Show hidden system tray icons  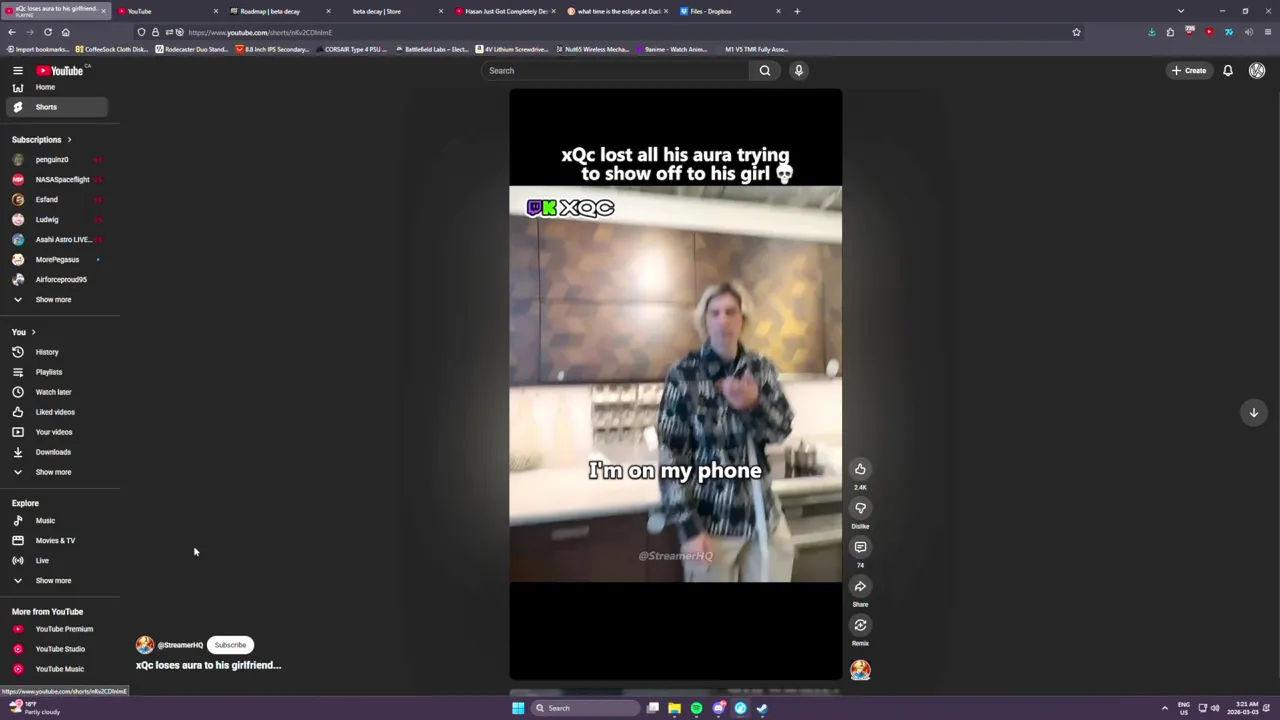point(1164,708)
